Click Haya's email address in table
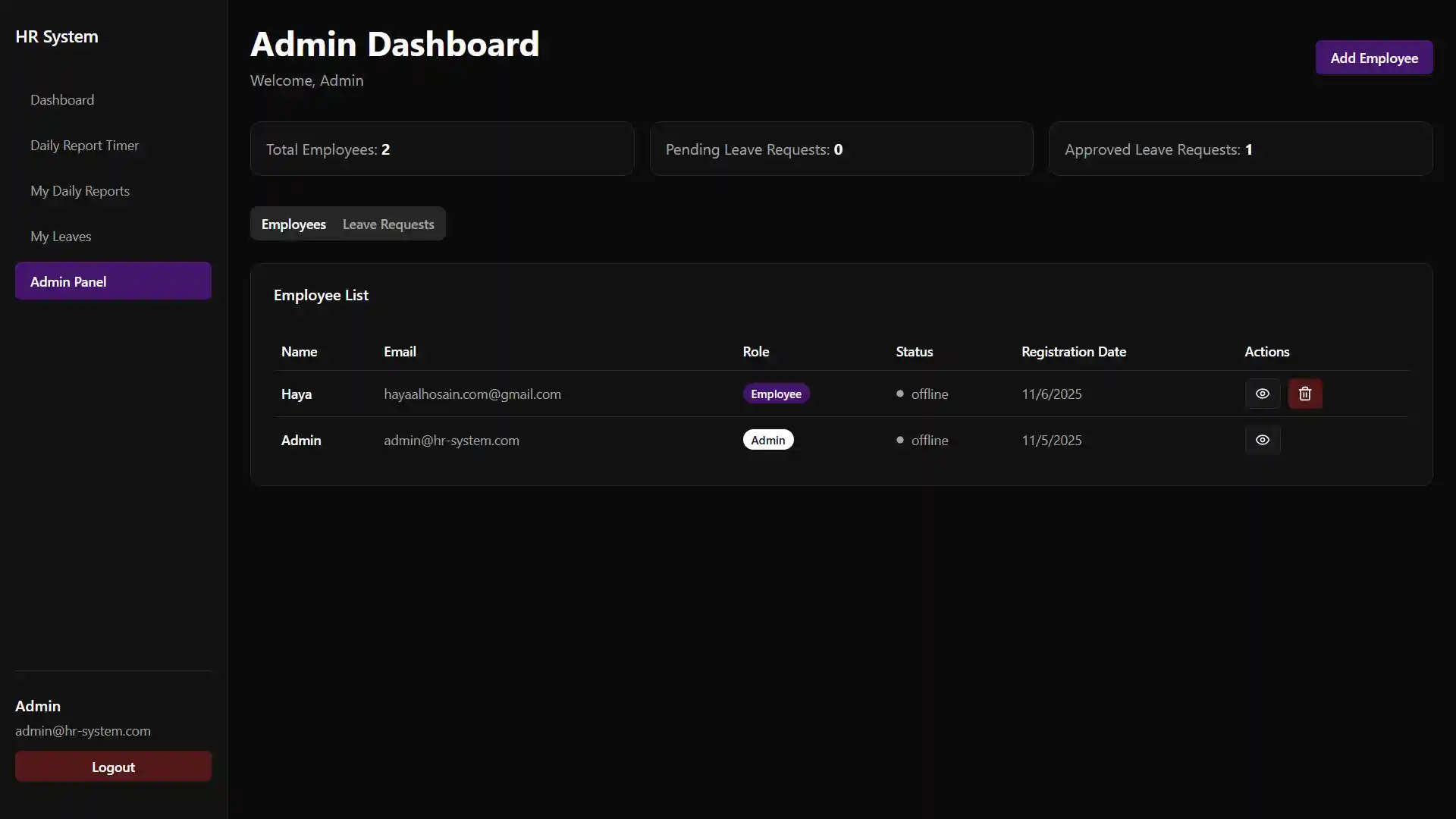Screen dimensions: 1456x819 (x=472, y=394)
